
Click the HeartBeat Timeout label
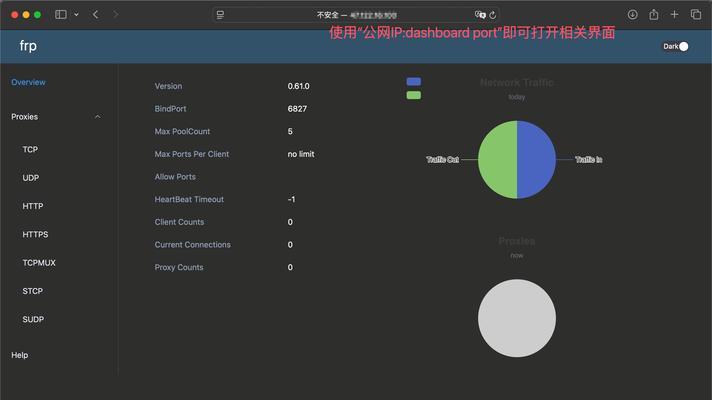[189, 199]
